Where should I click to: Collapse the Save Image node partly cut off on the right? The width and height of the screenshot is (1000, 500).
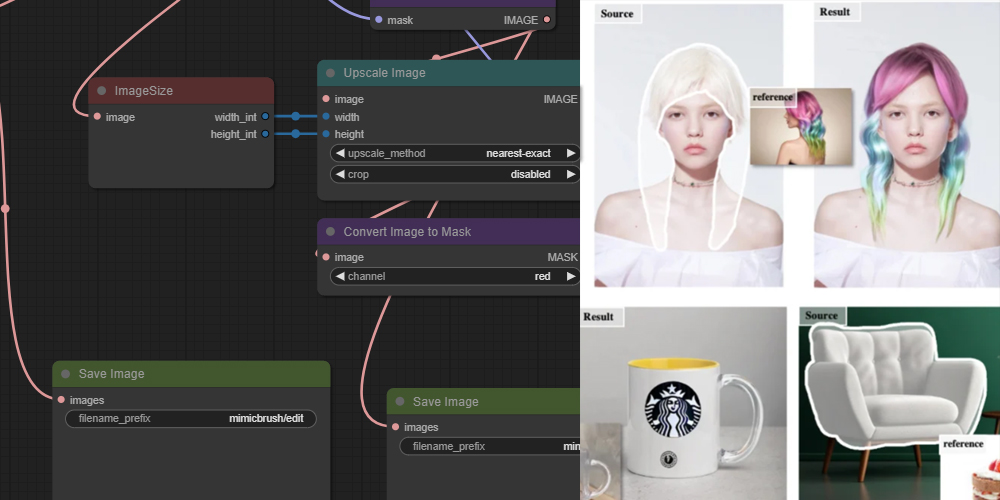(400, 401)
